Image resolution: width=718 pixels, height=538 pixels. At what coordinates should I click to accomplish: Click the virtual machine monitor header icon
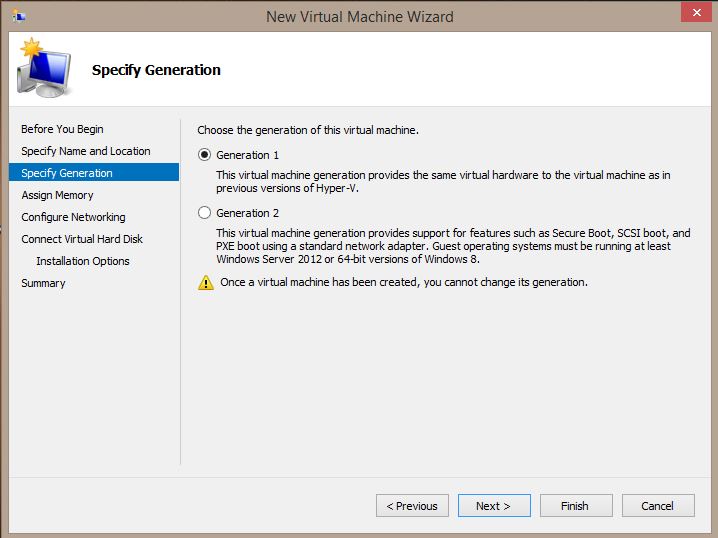44,68
